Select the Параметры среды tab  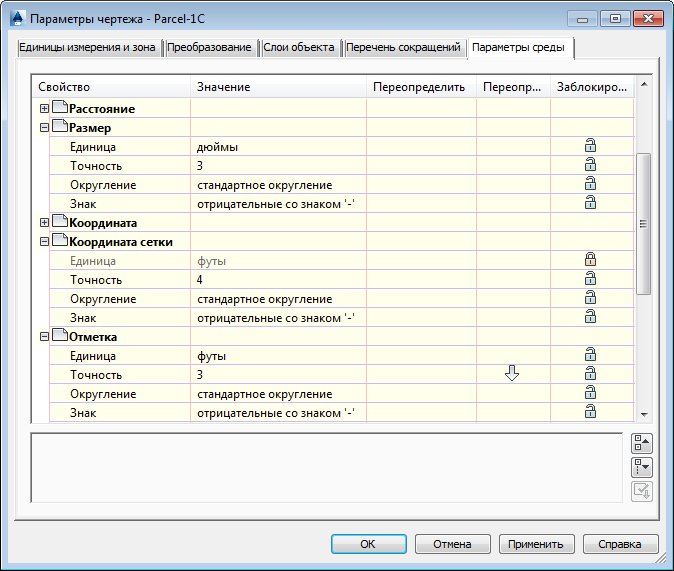click(x=520, y=48)
